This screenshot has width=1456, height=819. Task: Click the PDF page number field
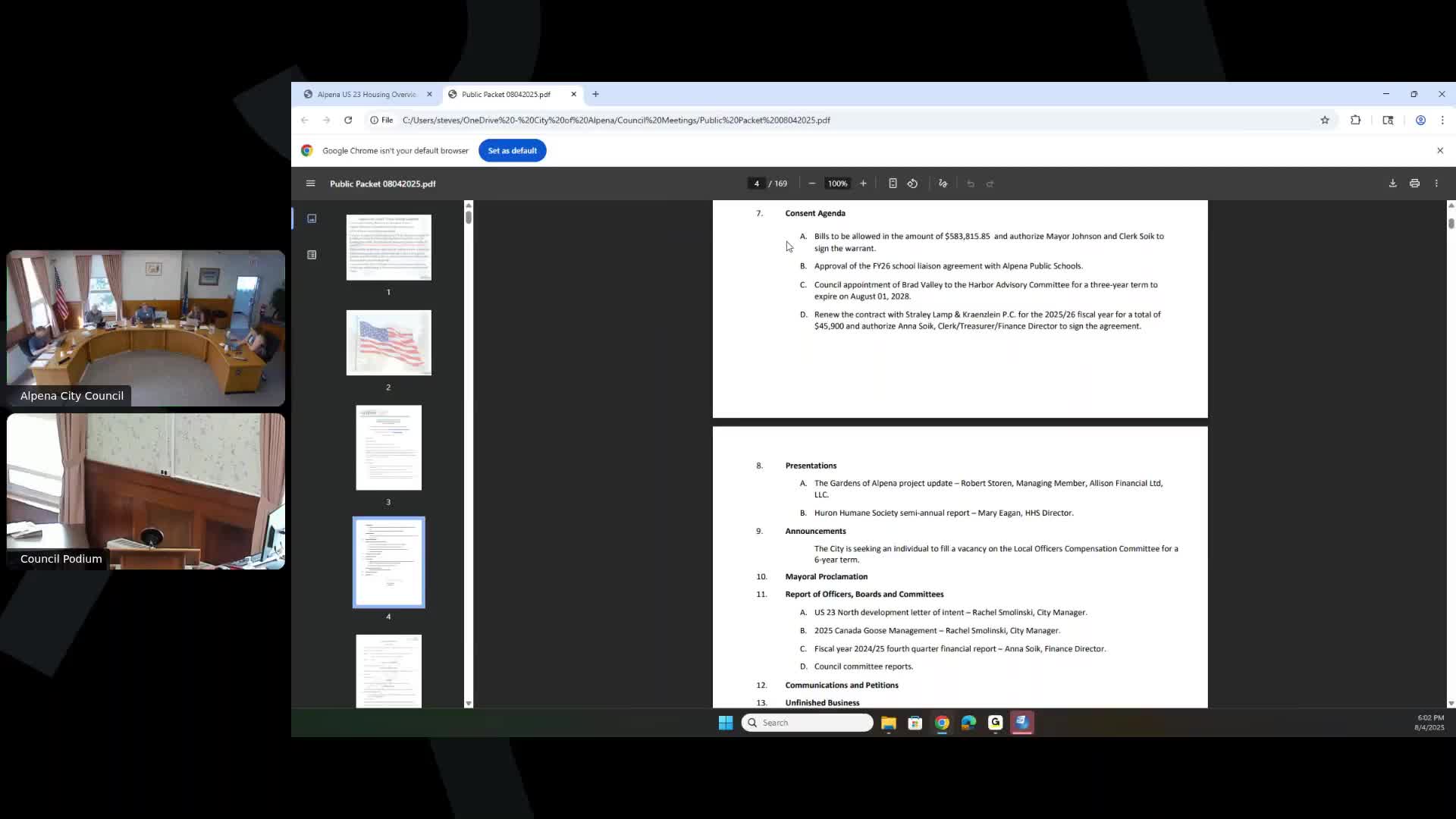click(756, 184)
